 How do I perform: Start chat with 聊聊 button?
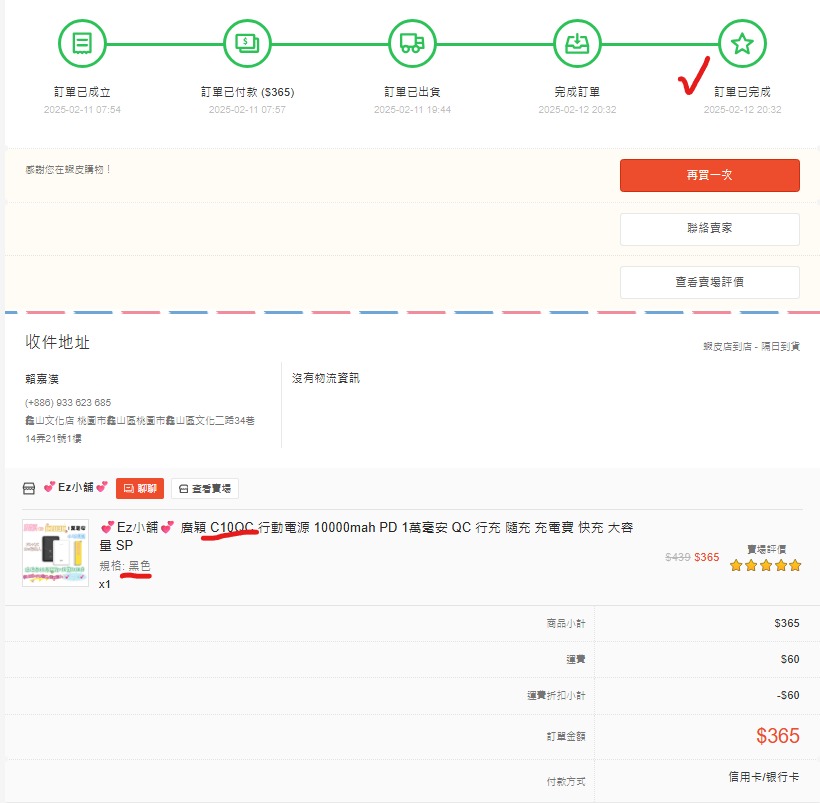139,488
